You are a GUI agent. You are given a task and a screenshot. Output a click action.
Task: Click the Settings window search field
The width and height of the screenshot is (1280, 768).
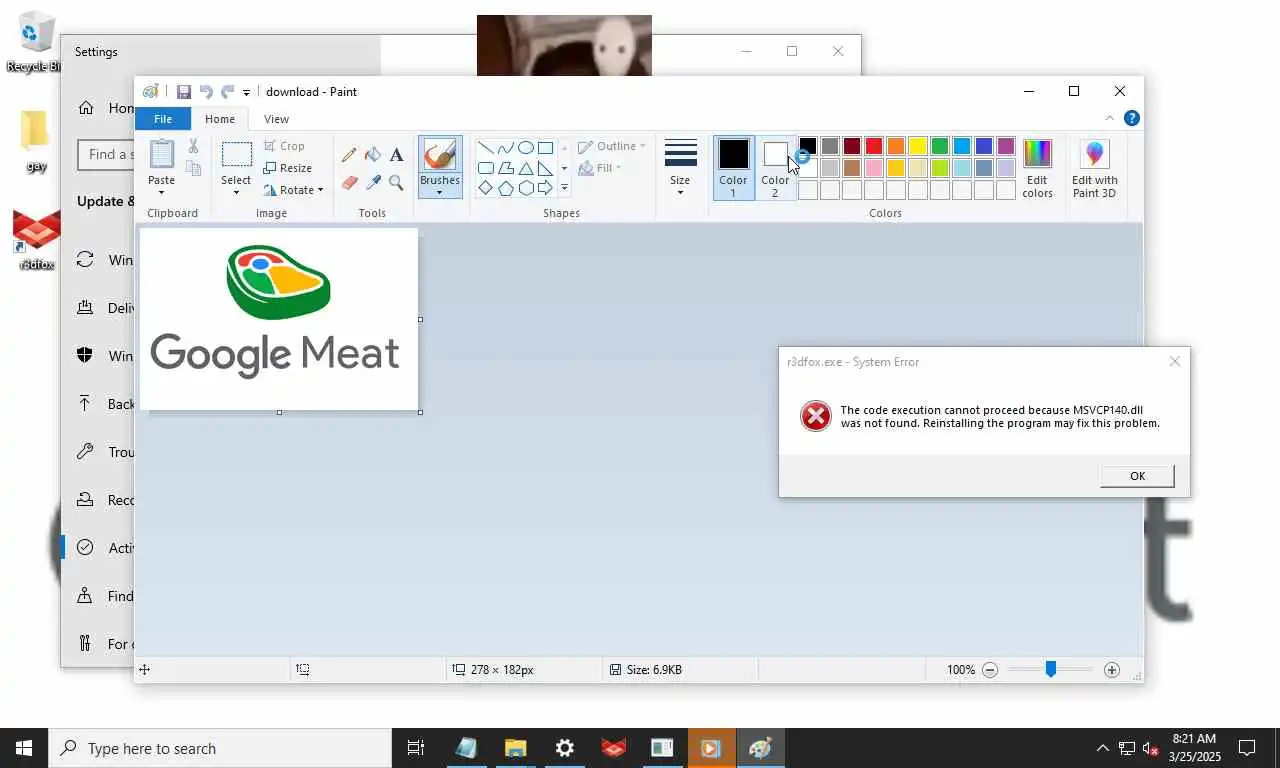pos(106,154)
